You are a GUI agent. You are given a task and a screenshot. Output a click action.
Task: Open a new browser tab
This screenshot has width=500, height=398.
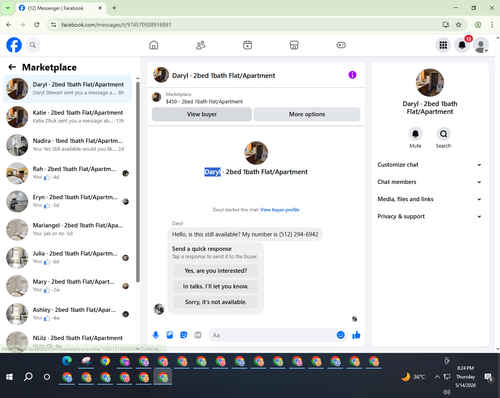114,8
